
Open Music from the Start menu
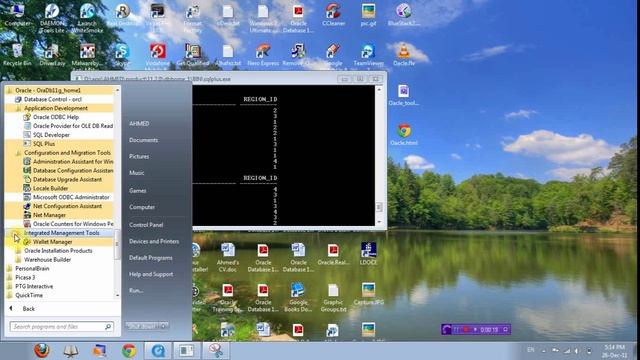137,173
